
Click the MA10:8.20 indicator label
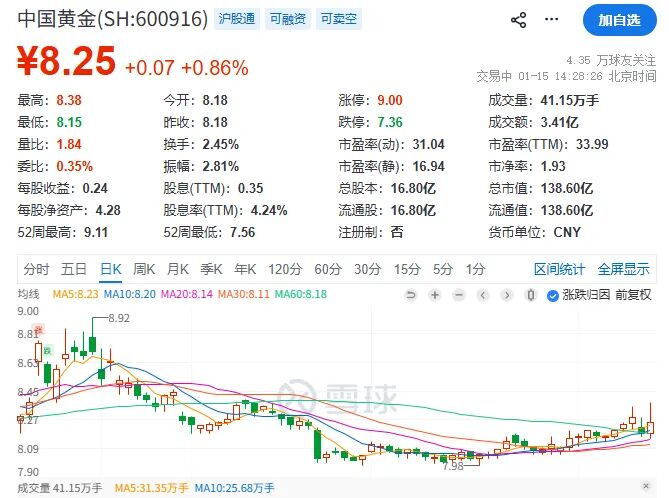[x=130, y=294]
